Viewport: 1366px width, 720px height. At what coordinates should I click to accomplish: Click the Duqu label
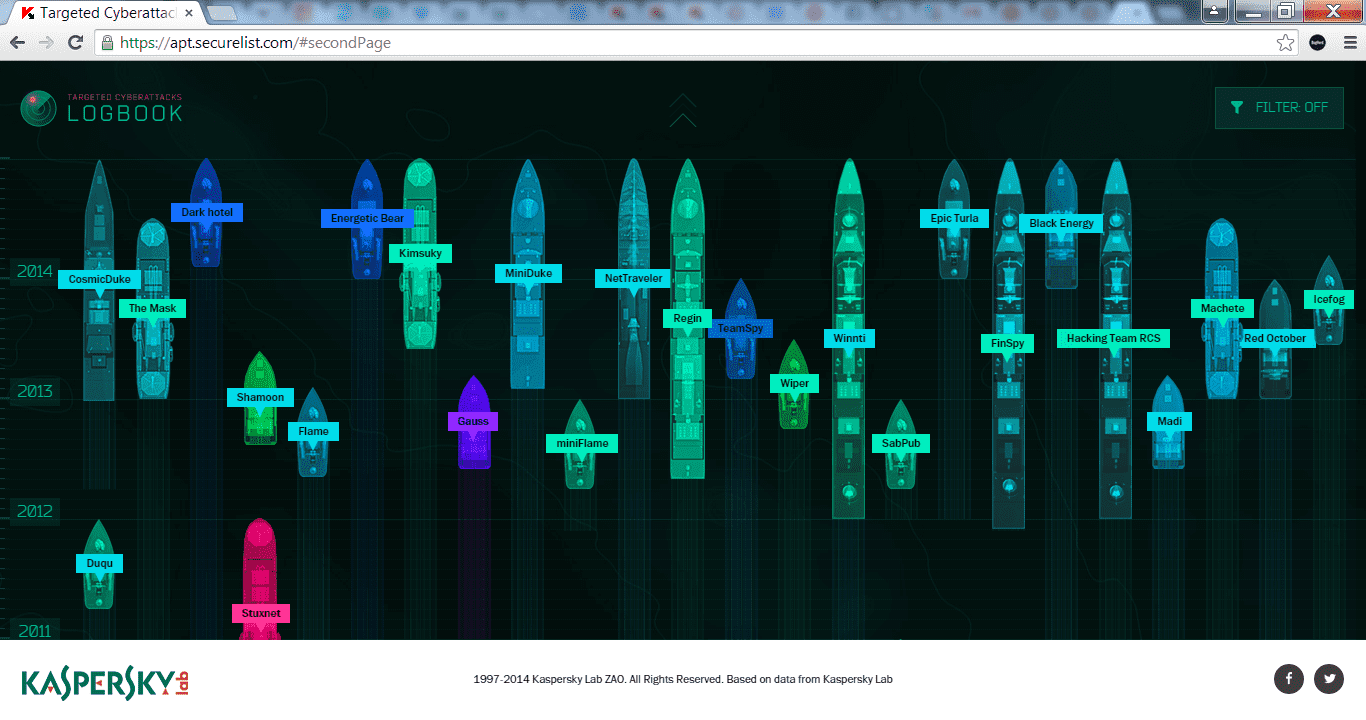[x=99, y=563]
